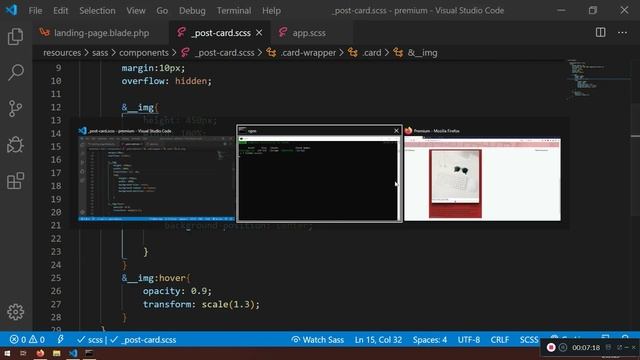Screen dimensions: 640x360
Task: Open the Debug view bug icon
Action: pyautogui.click(x=16, y=144)
